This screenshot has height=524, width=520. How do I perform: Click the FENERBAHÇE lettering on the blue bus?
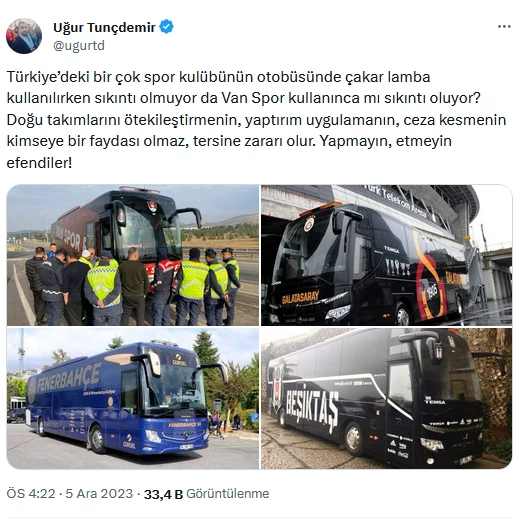(69, 379)
